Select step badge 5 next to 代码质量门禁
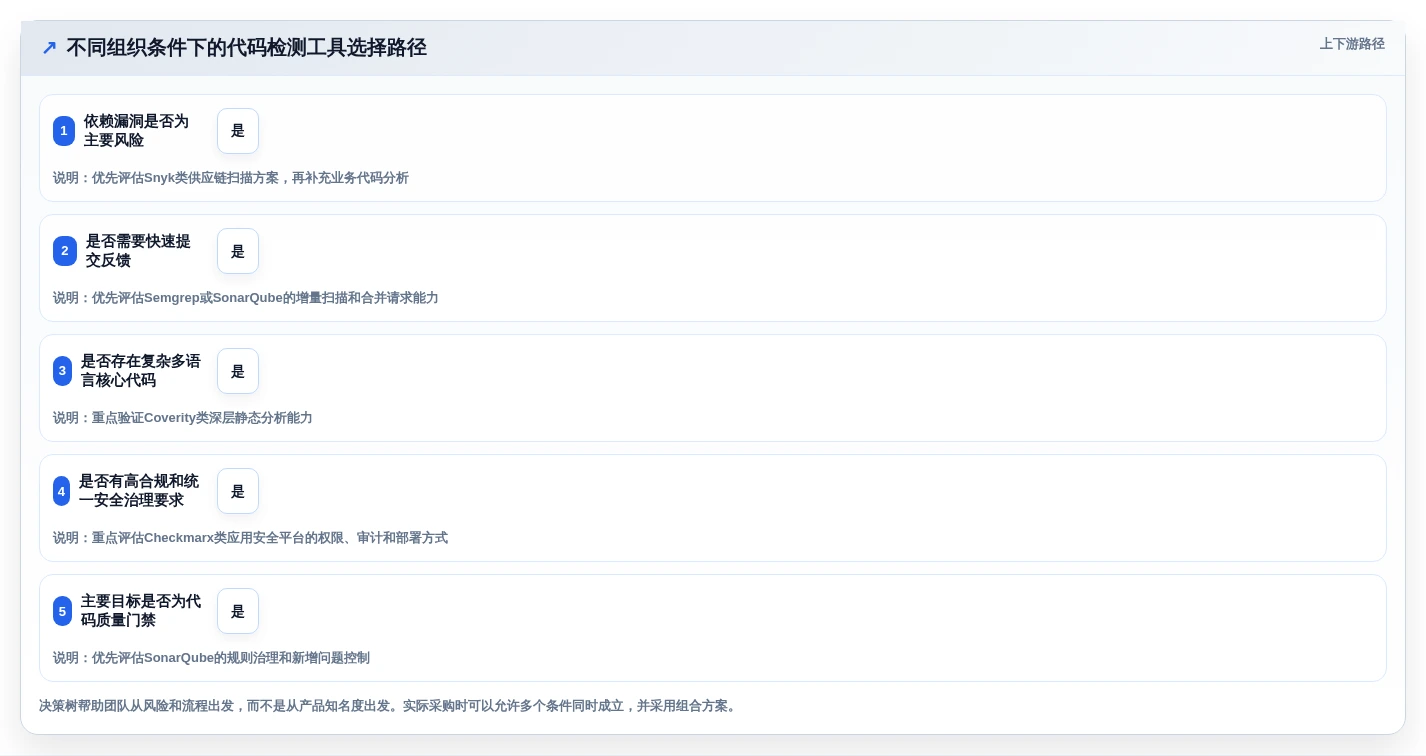 pos(62,611)
